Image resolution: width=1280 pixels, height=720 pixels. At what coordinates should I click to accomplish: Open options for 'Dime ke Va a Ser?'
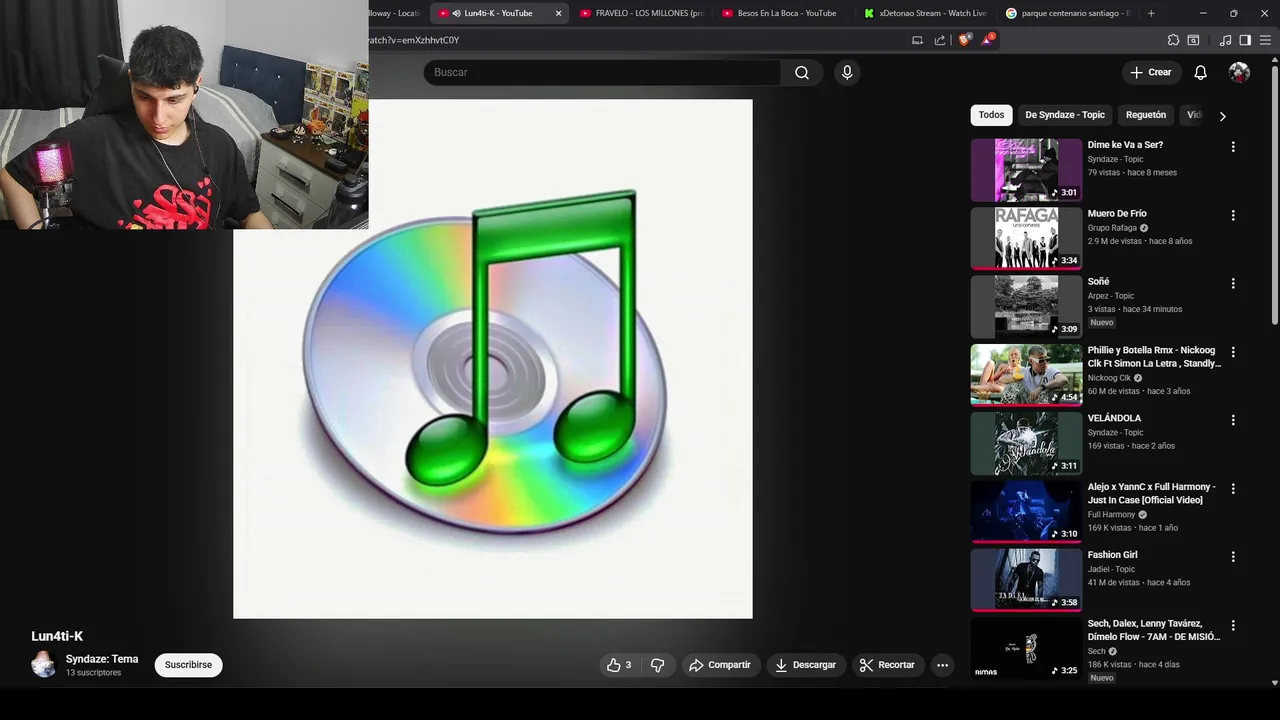coord(1233,147)
